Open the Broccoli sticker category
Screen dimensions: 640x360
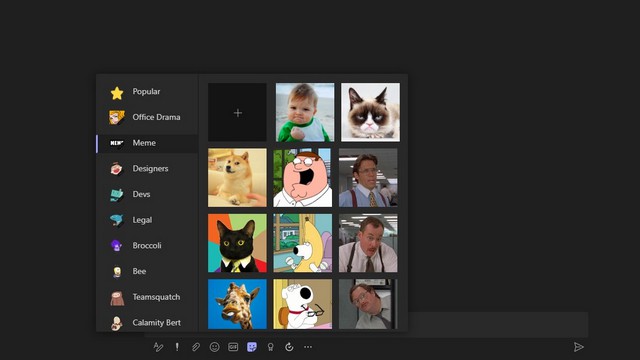pos(147,246)
